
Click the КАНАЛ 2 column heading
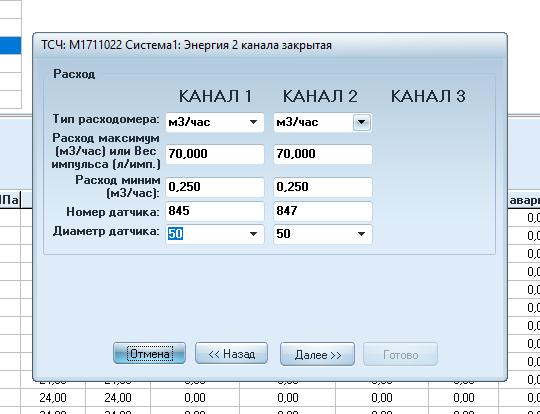320,96
